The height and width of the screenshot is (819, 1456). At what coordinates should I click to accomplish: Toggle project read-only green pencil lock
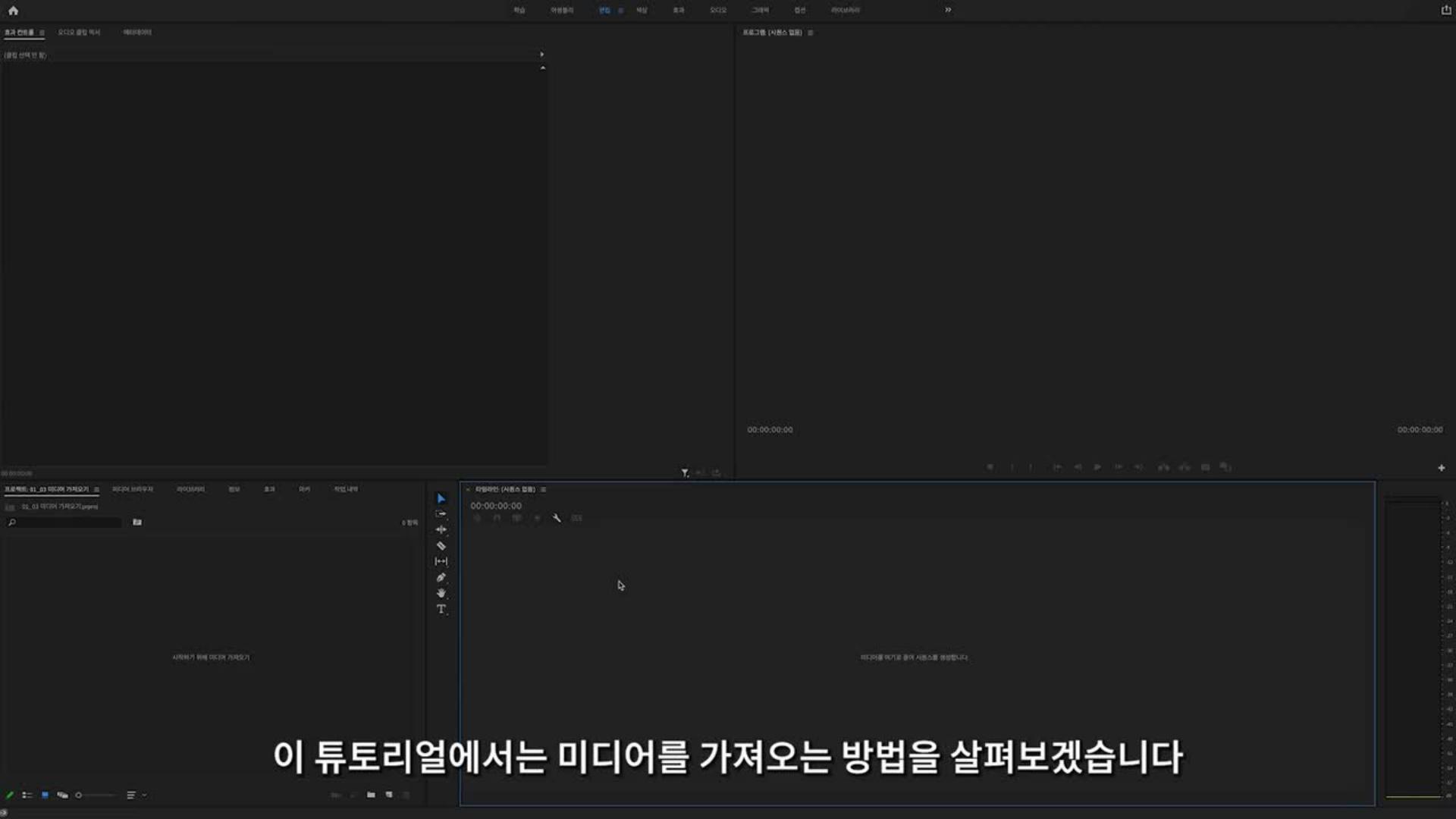[10, 795]
